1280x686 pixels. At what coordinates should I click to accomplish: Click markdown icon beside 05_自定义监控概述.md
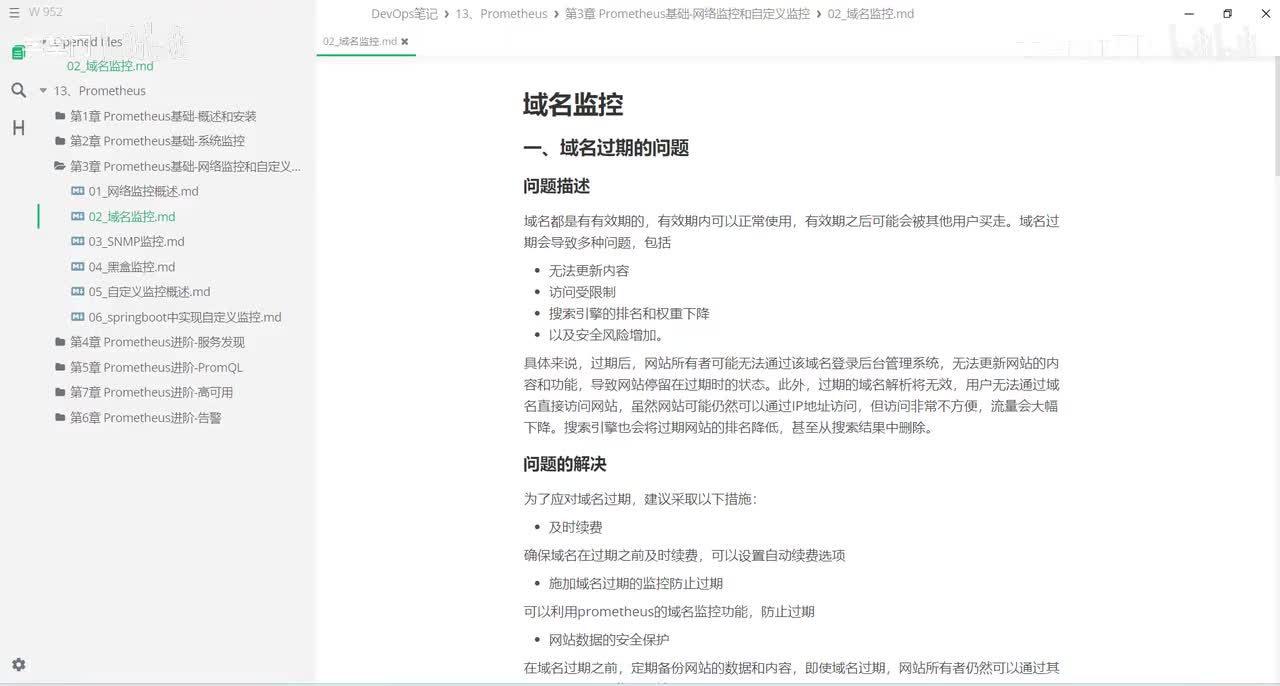pyautogui.click(x=78, y=292)
